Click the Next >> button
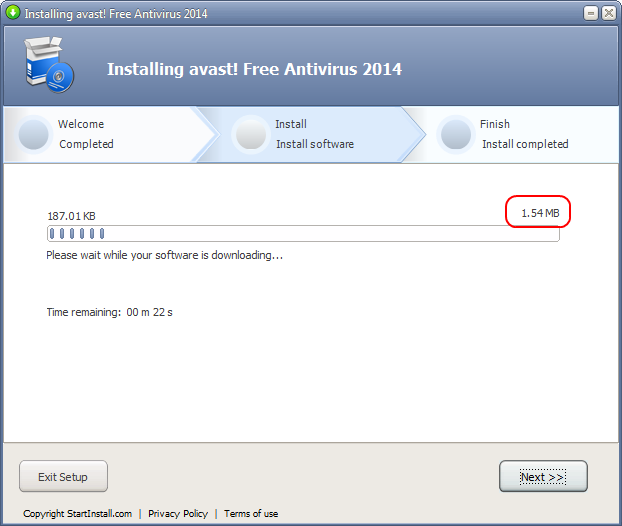 point(543,476)
